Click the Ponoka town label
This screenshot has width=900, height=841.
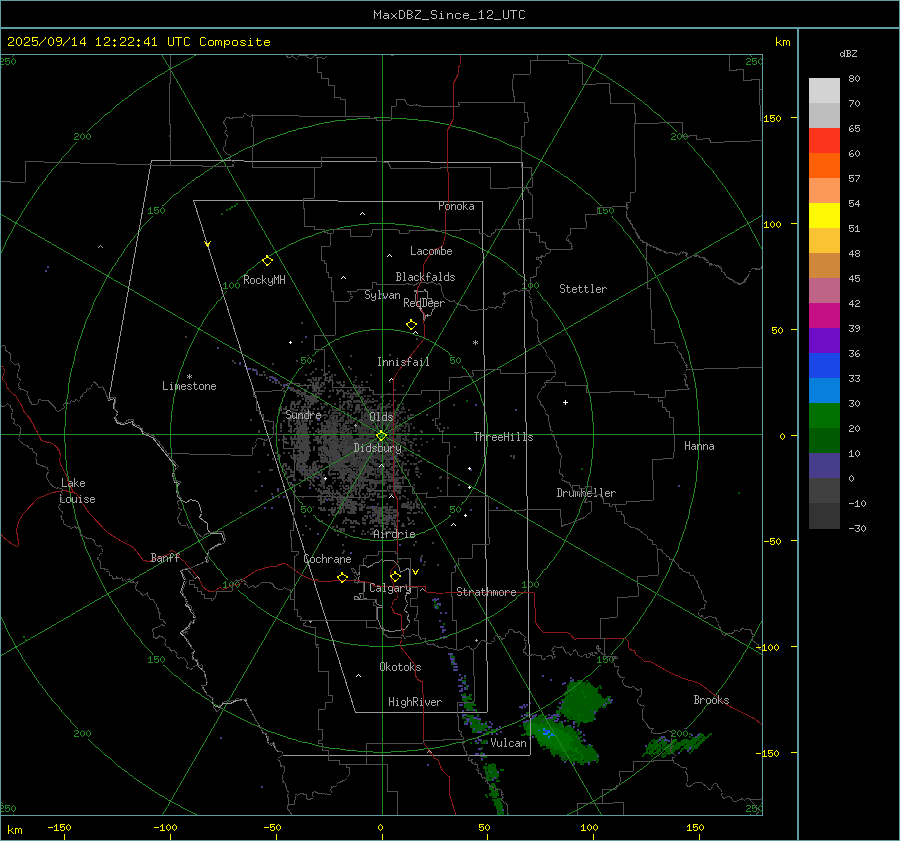pos(456,206)
